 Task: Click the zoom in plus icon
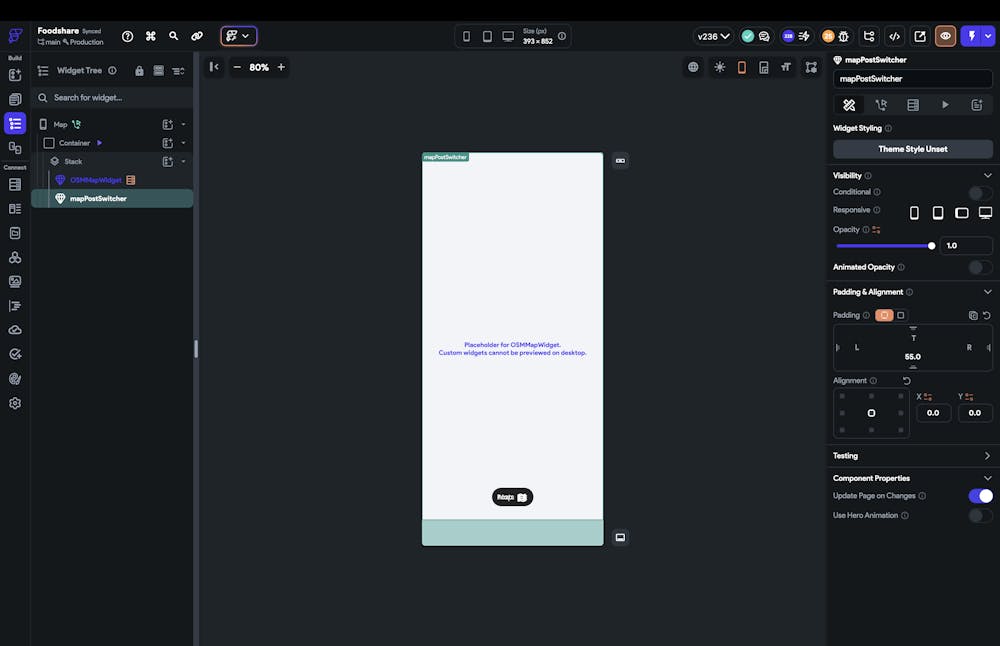tap(281, 67)
